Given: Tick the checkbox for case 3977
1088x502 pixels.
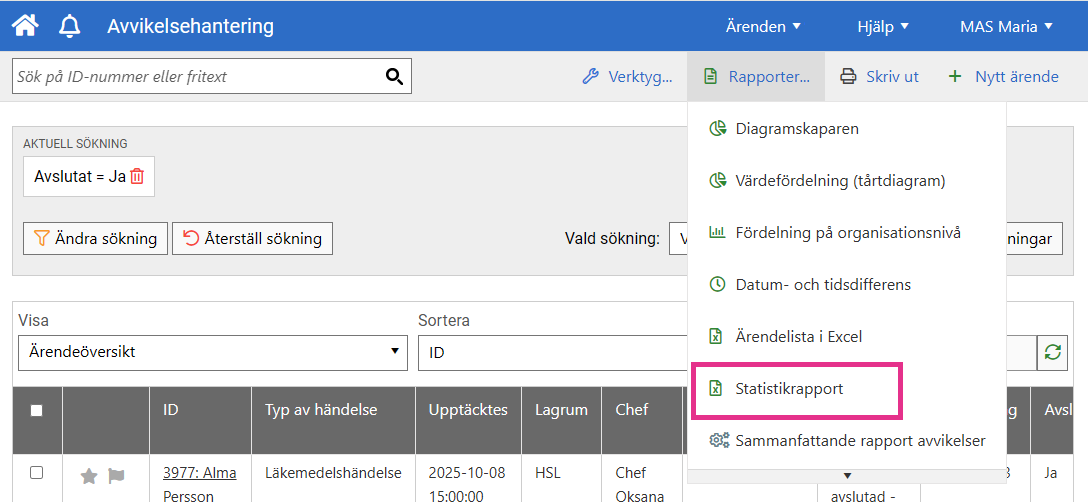Looking at the screenshot, I should (x=36, y=473).
